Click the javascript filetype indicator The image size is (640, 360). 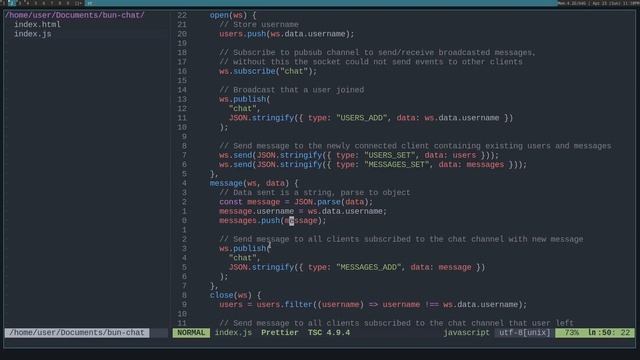tap(467, 333)
